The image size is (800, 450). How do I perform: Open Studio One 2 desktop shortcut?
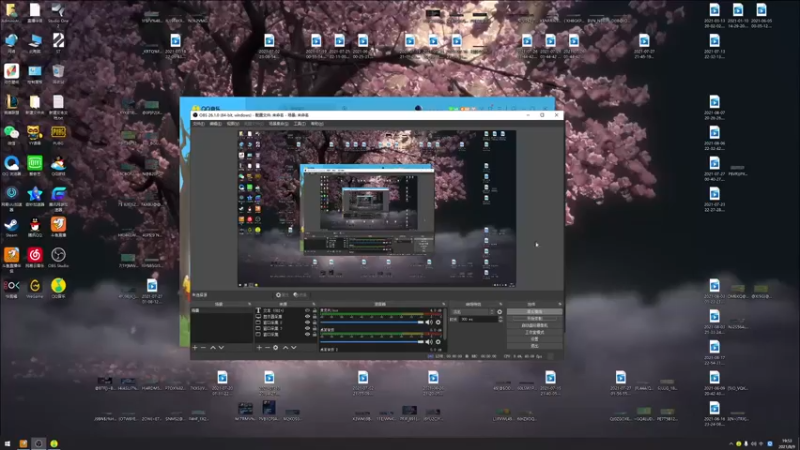pyautogui.click(x=58, y=12)
